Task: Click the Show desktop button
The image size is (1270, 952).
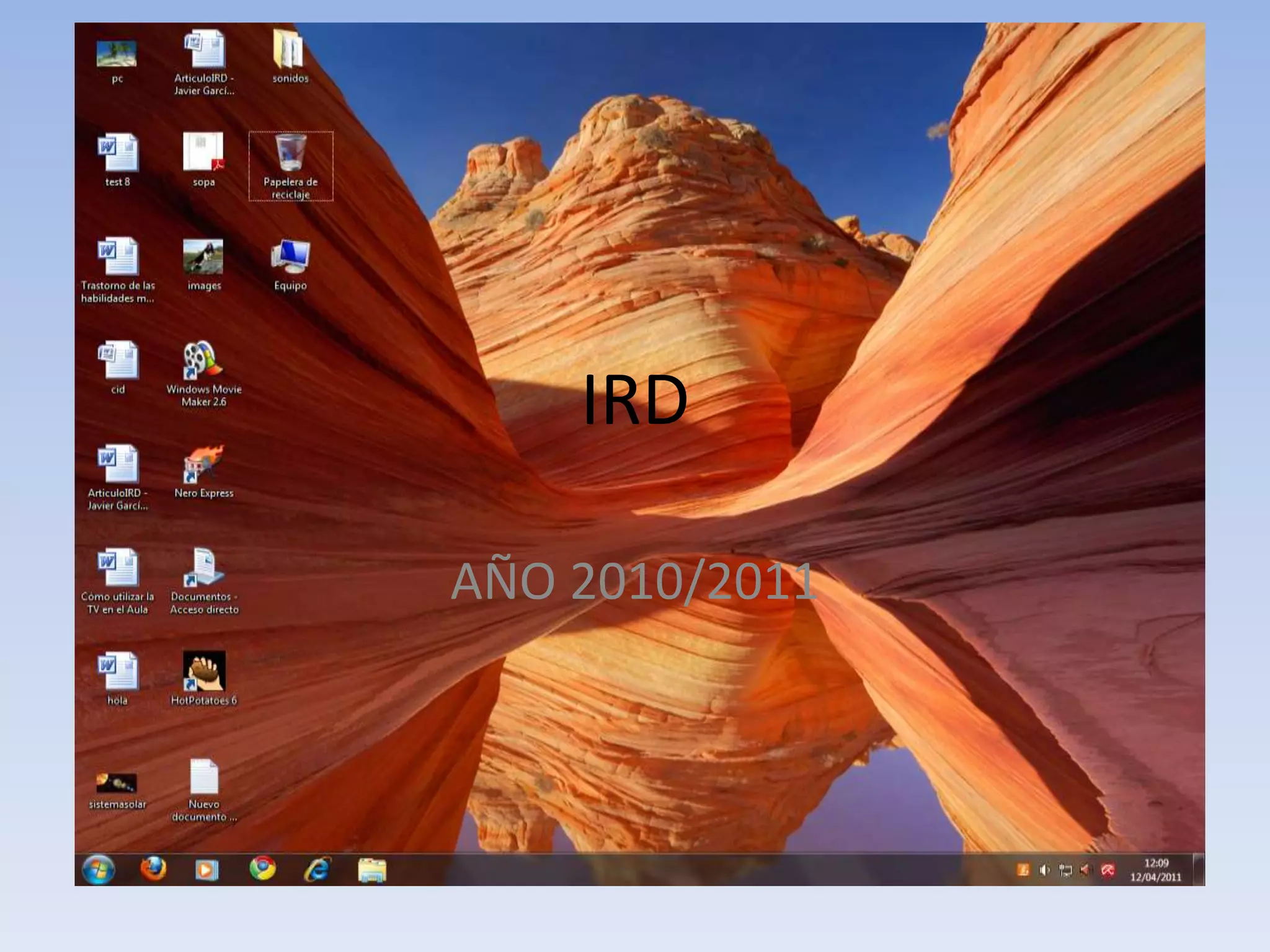Action: coord(1199,870)
